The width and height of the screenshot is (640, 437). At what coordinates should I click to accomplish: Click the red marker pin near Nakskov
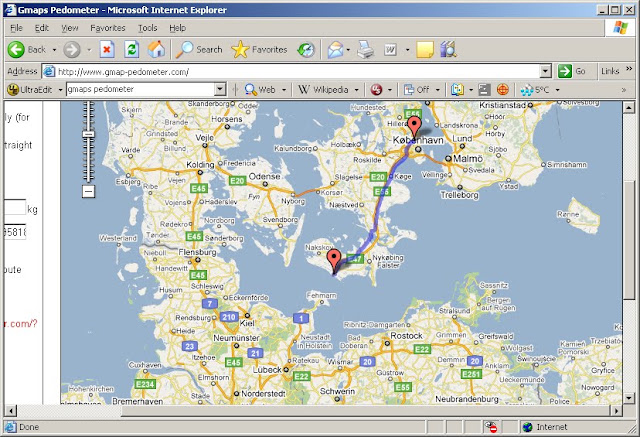334,260
